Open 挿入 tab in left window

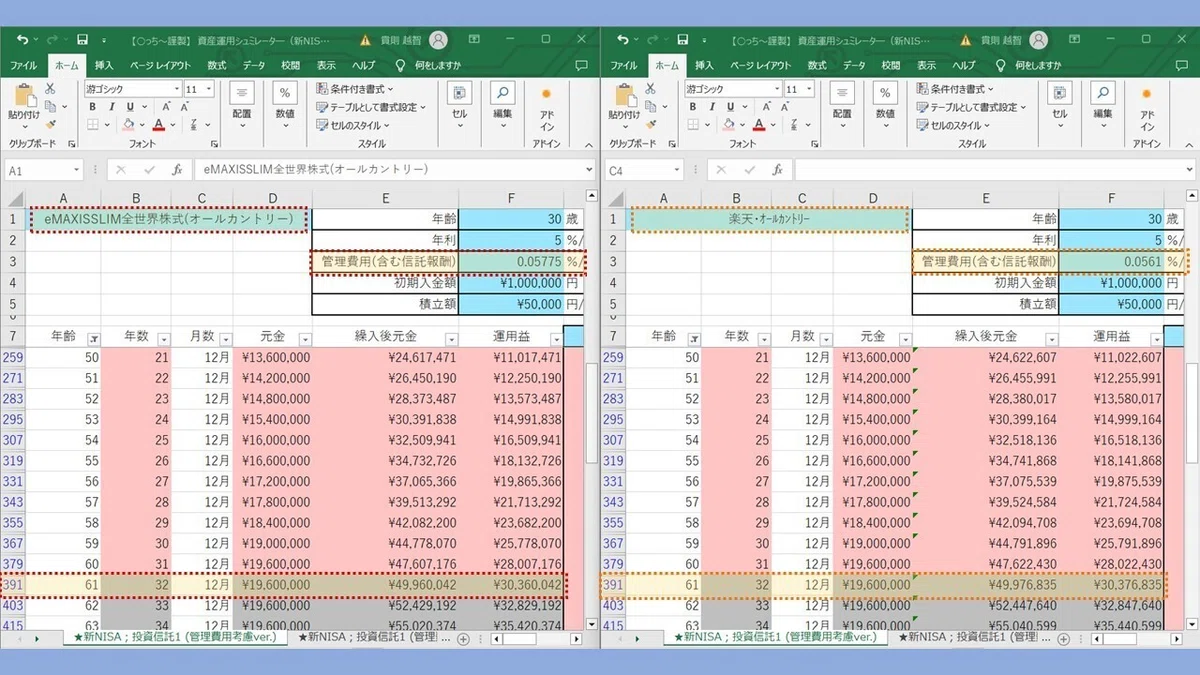(x=104, y=65)
